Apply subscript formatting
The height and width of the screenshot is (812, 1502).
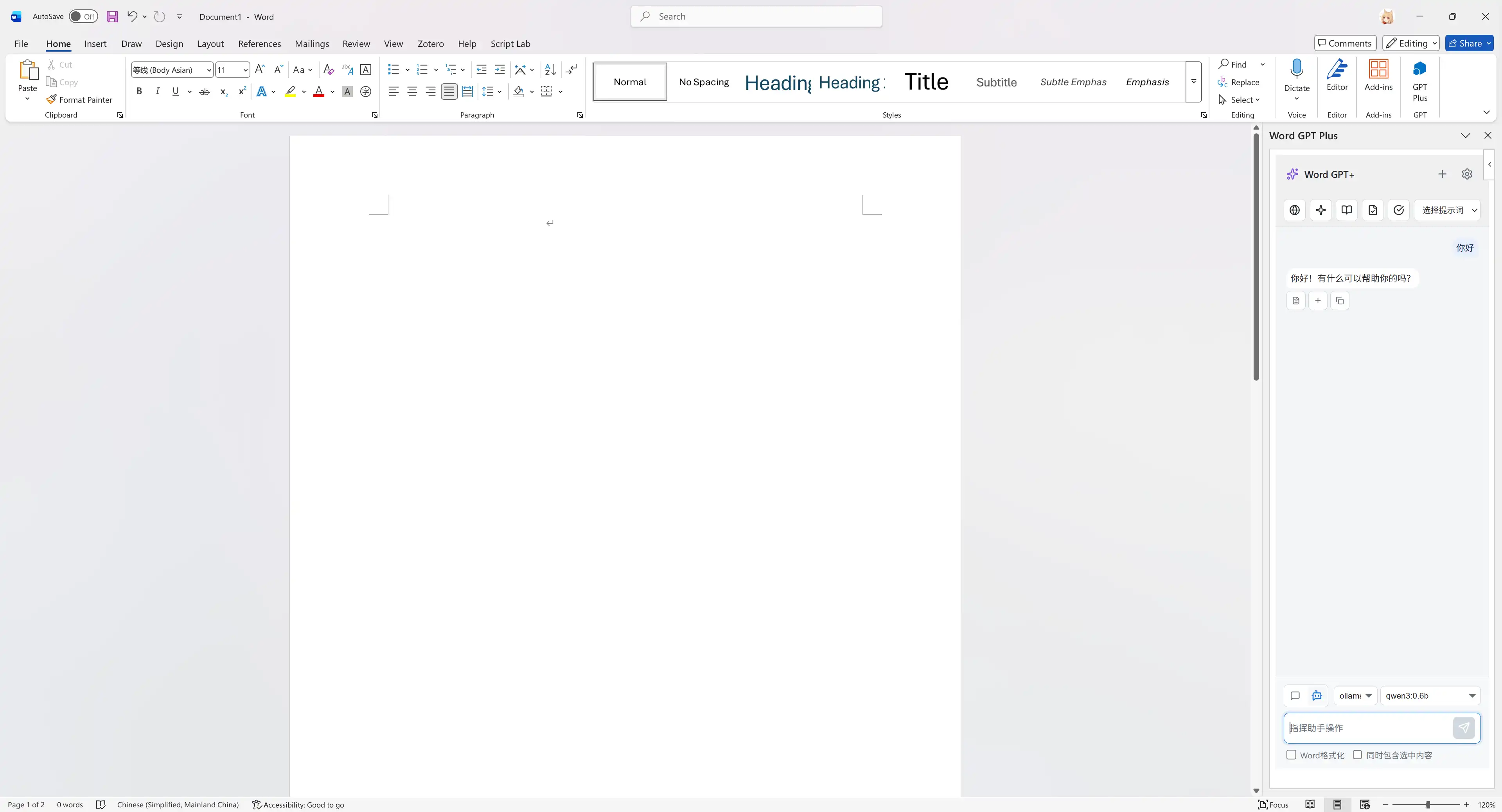point(223,92)
